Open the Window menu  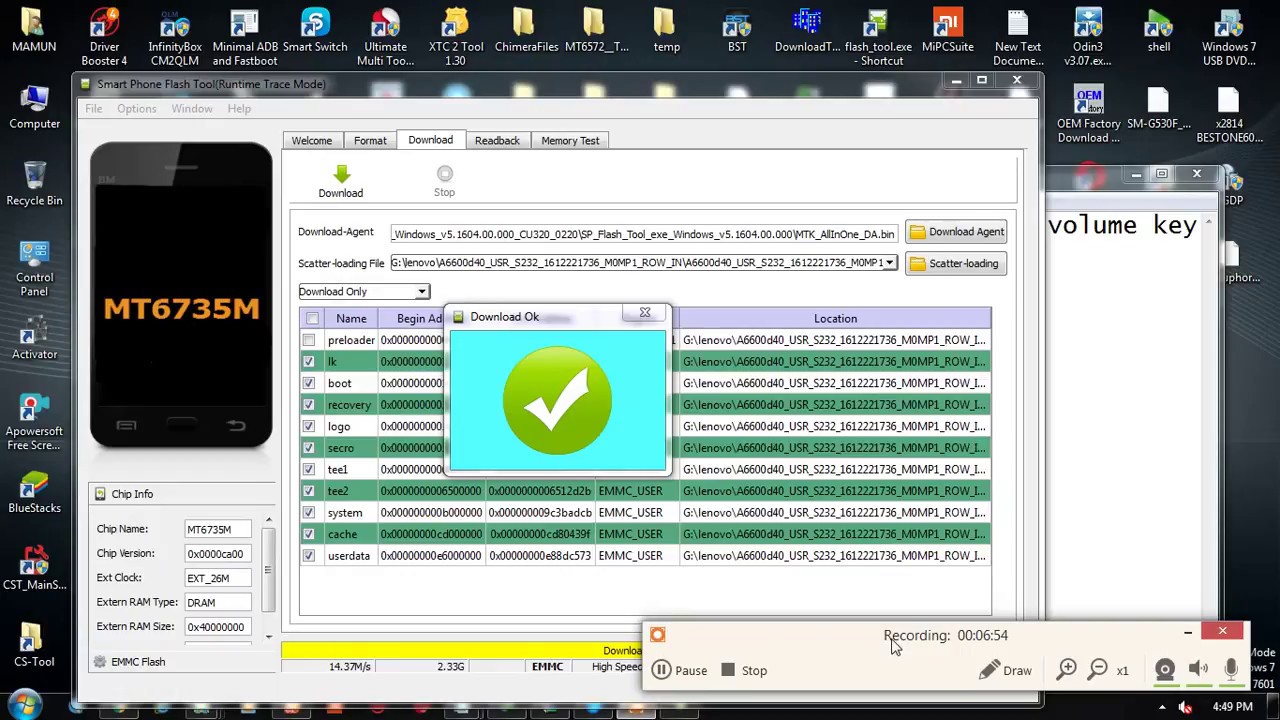tap(191, 108)
